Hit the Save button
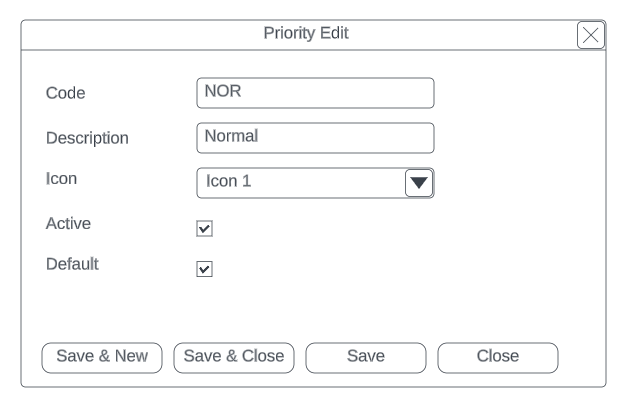Screen dimensions: 626x400 click(365, 357)
